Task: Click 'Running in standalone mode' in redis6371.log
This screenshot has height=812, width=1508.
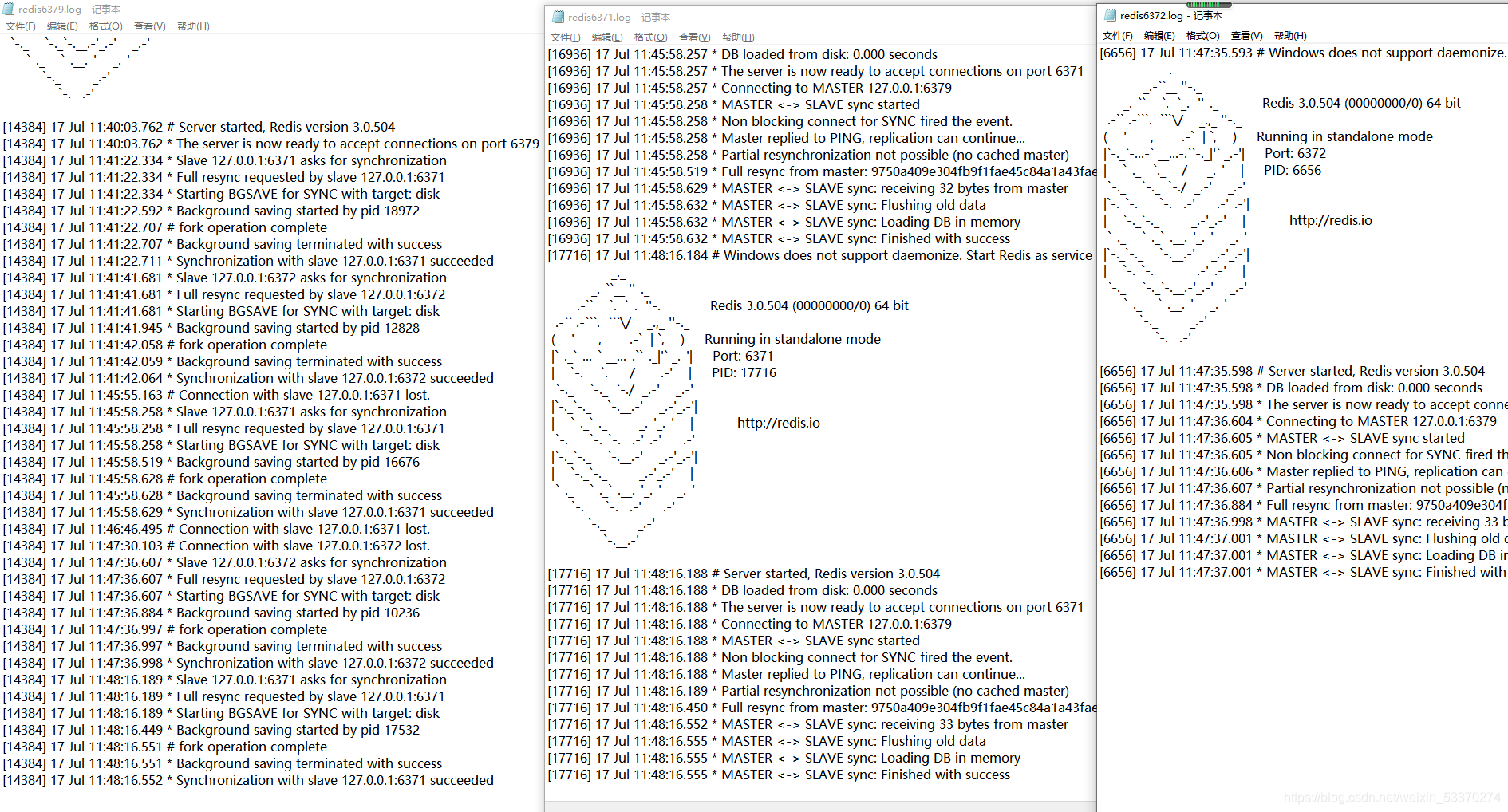Action: coord(792,339)
